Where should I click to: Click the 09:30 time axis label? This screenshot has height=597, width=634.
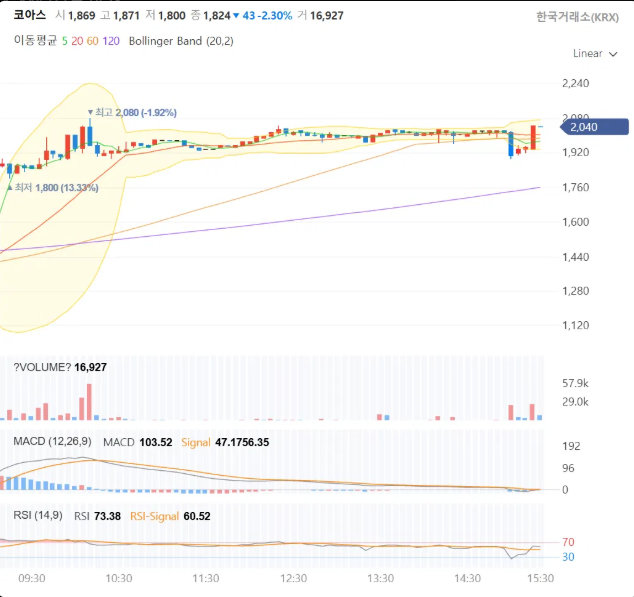(x=32, y=578)
